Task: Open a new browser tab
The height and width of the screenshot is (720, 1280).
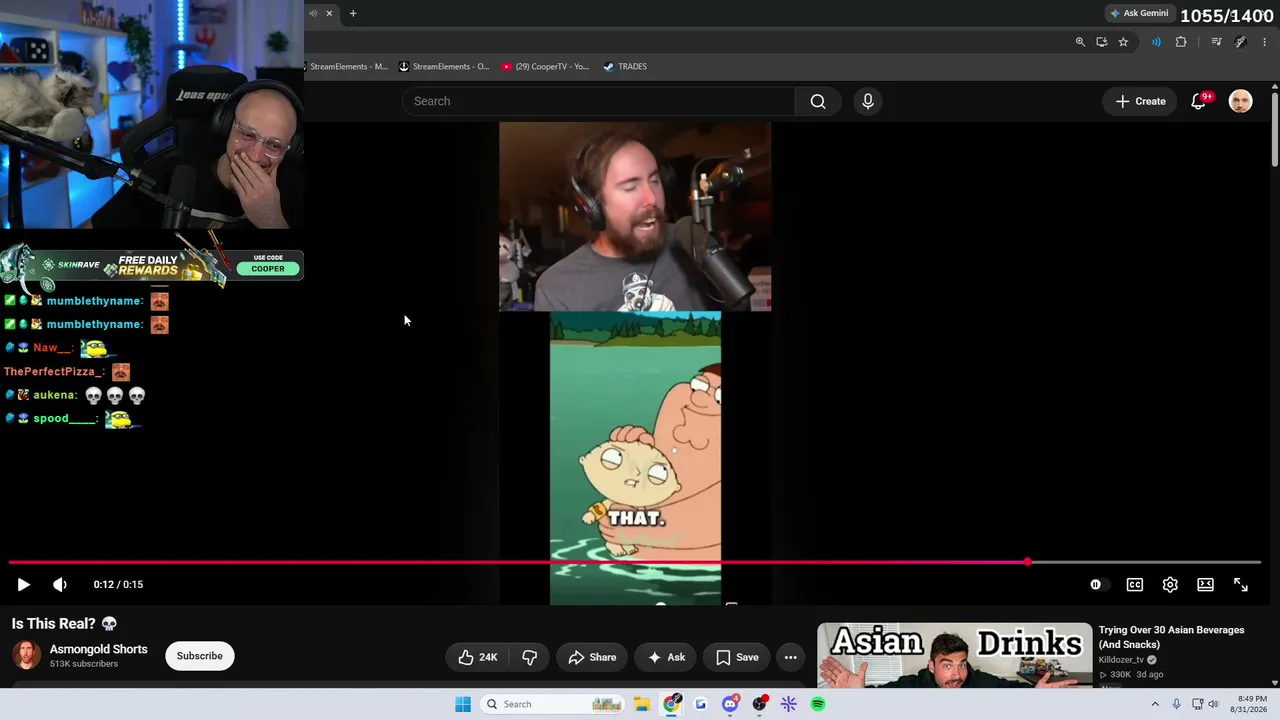Action: 353,13
